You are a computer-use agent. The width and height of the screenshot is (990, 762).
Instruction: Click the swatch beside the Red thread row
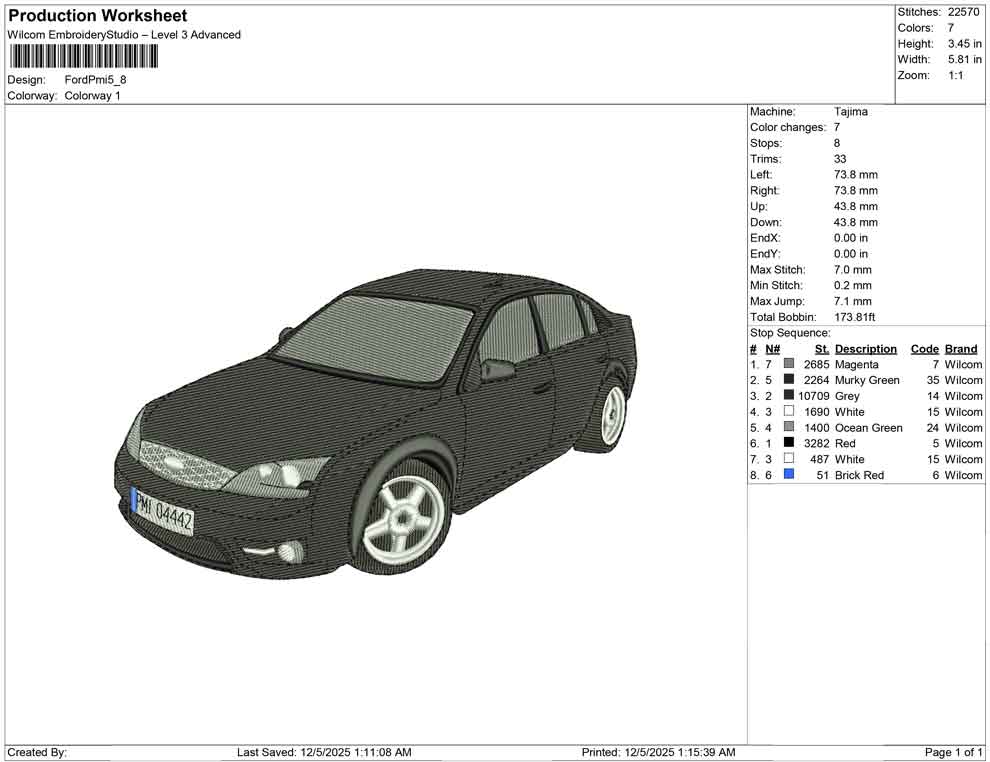(789, 443)
